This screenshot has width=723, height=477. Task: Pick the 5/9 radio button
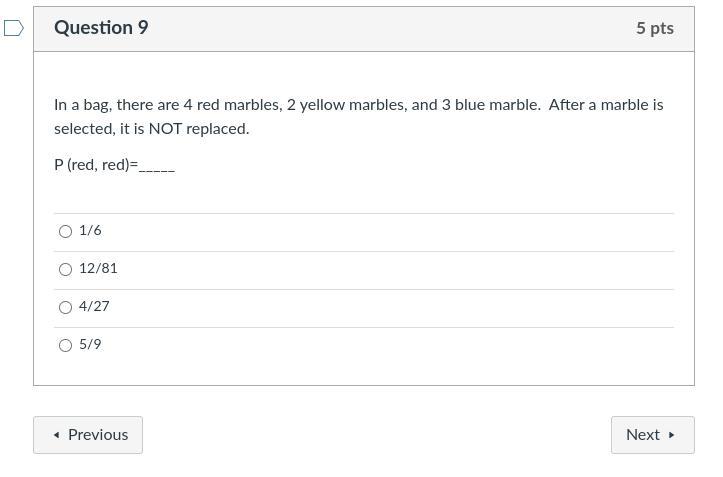tap(66, 345)
